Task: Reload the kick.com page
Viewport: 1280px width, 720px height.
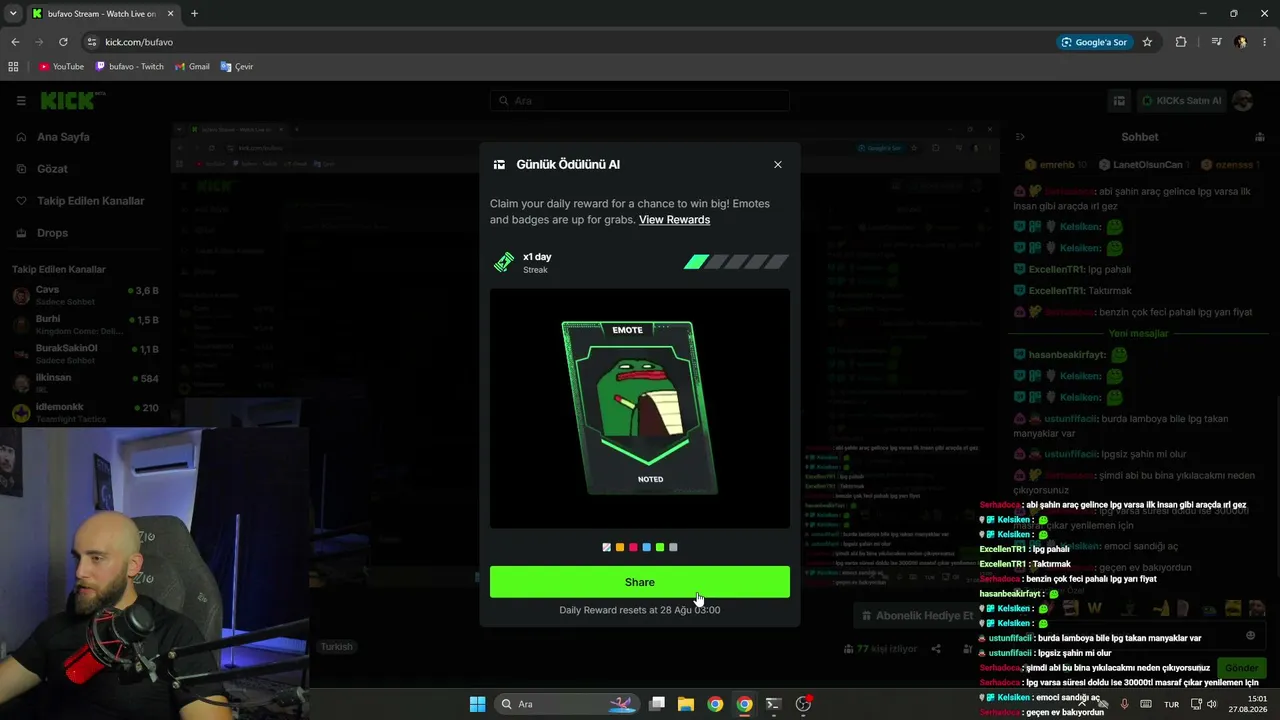Action: pyautogui.click(x=63, y=42)
